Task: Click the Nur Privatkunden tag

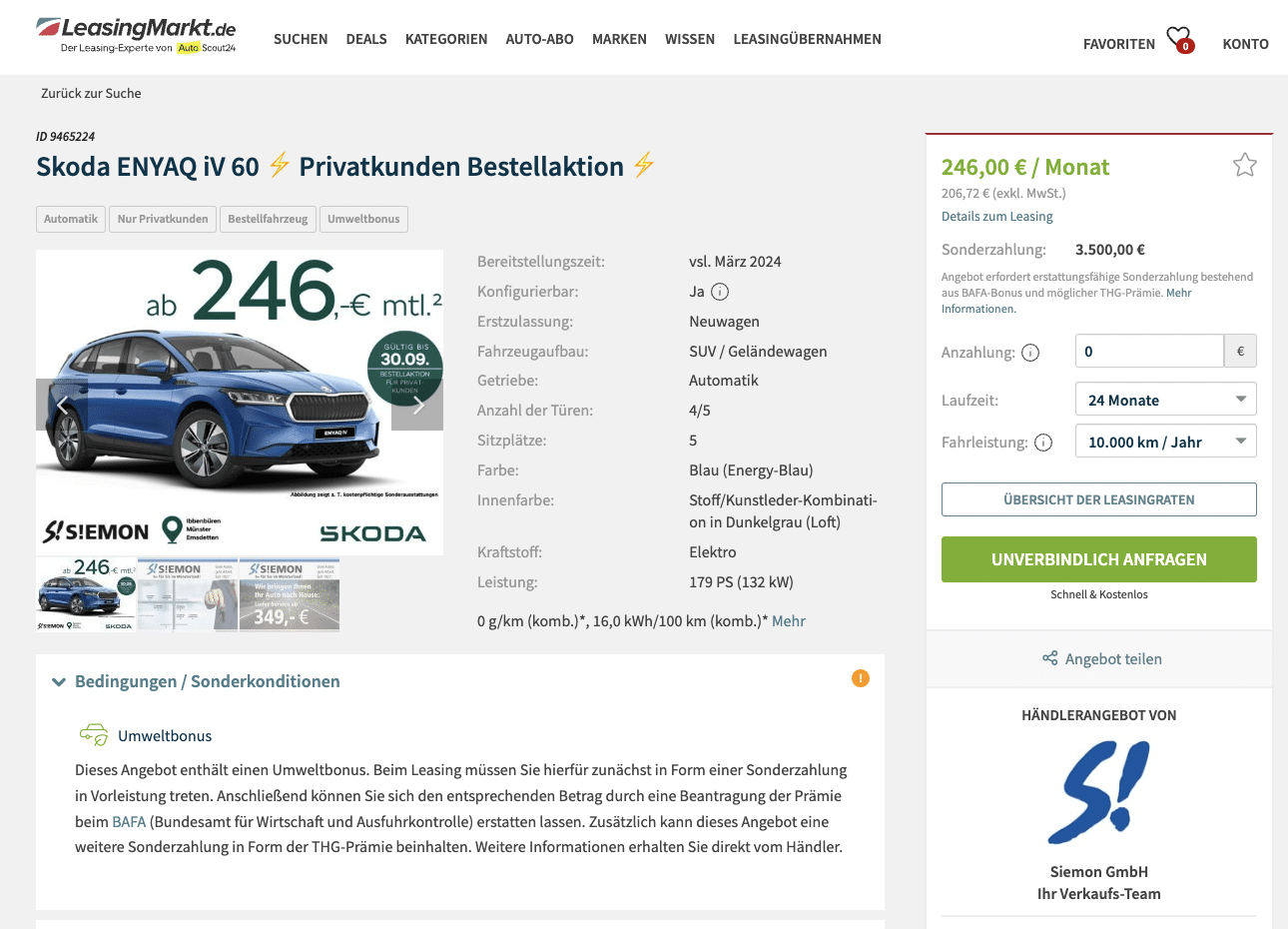Action: click(163, 219)
